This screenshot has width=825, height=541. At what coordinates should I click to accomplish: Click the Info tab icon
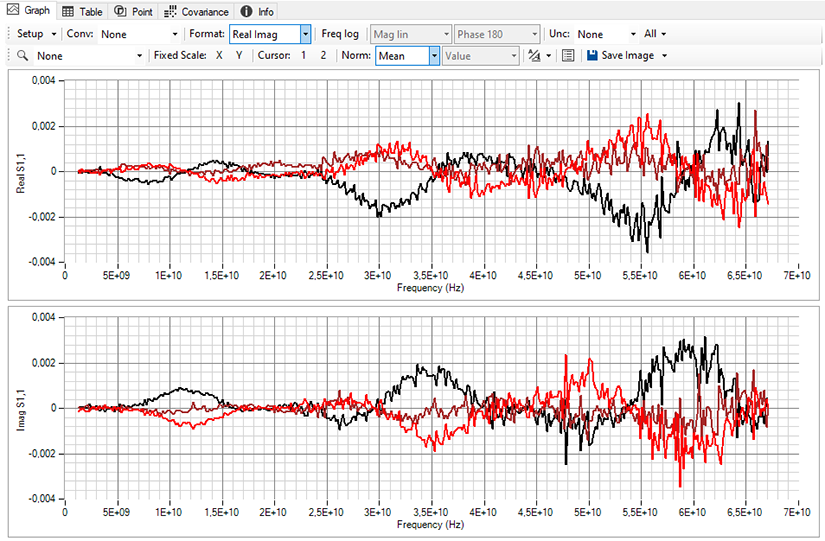click(246, 11)
